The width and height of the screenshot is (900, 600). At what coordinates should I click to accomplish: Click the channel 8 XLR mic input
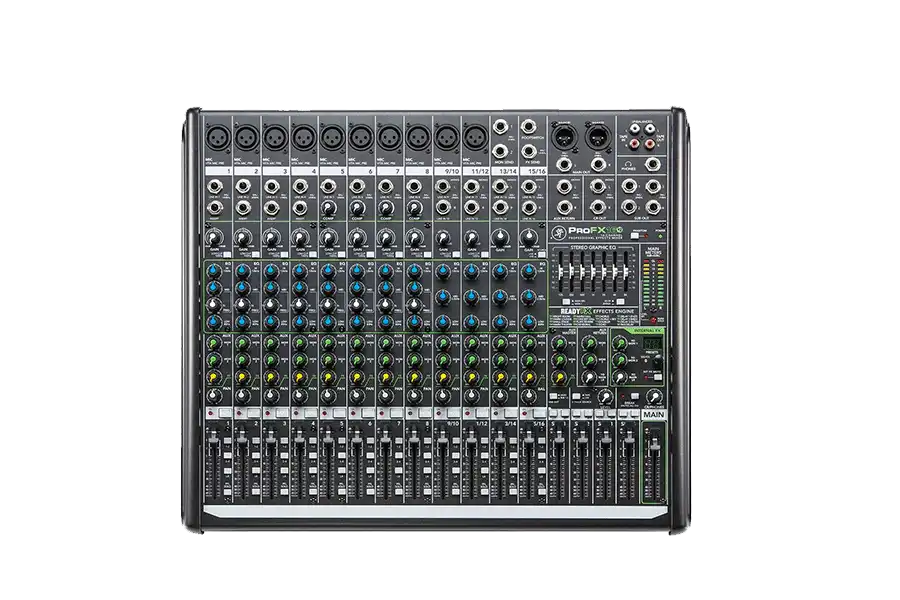pyautogui.click(x=418, y=135)
